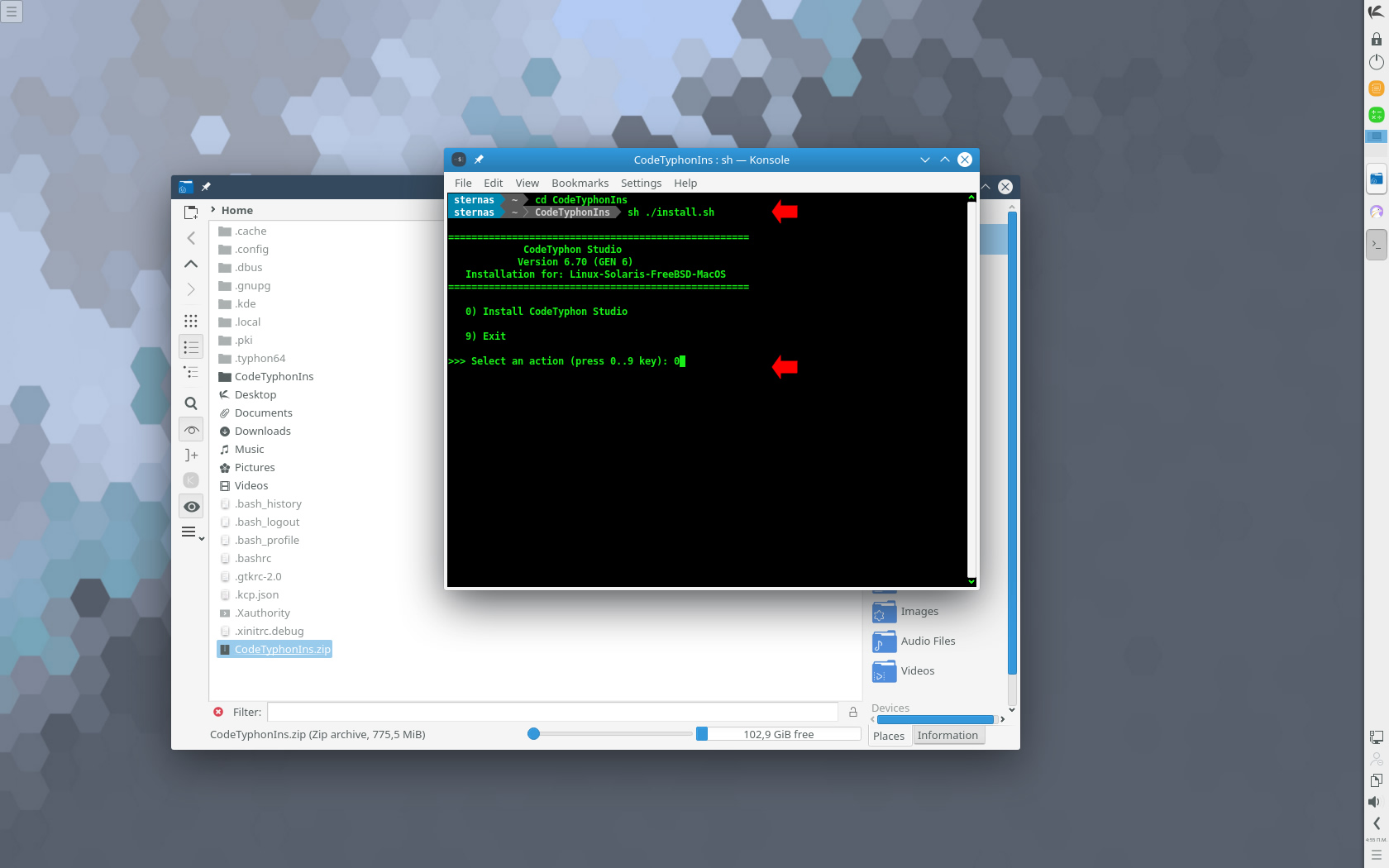Viewport: 1389px width, 868px height.
Task: Click the Places panel vertical scrollbar
Action: click(1012, 443)
